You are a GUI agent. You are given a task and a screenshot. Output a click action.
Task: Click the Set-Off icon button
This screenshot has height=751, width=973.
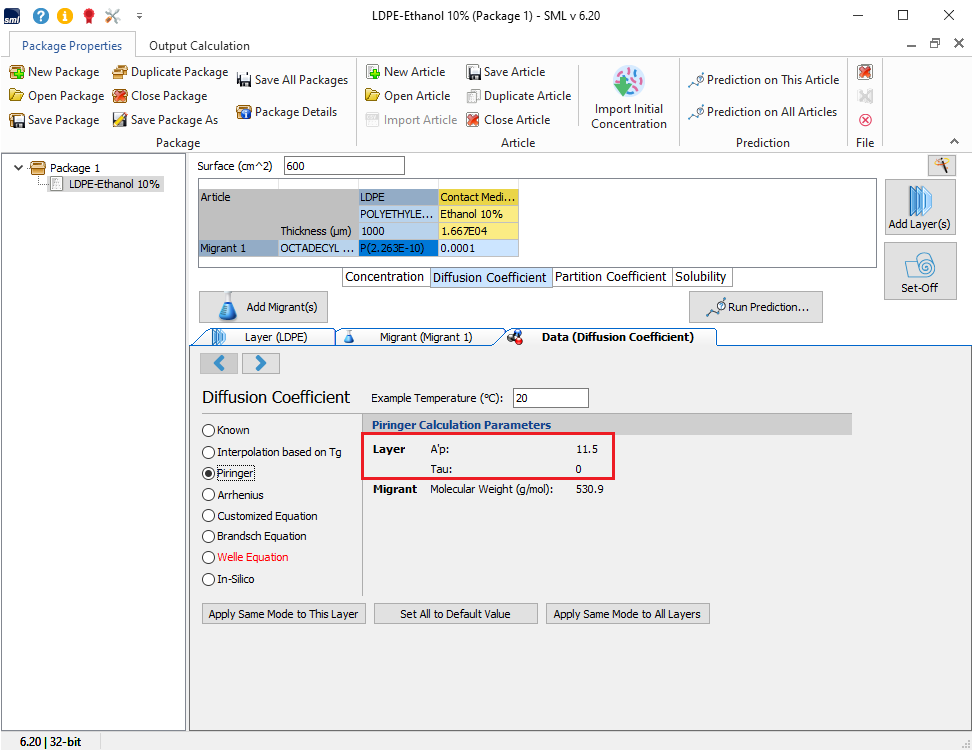[919, 270]
